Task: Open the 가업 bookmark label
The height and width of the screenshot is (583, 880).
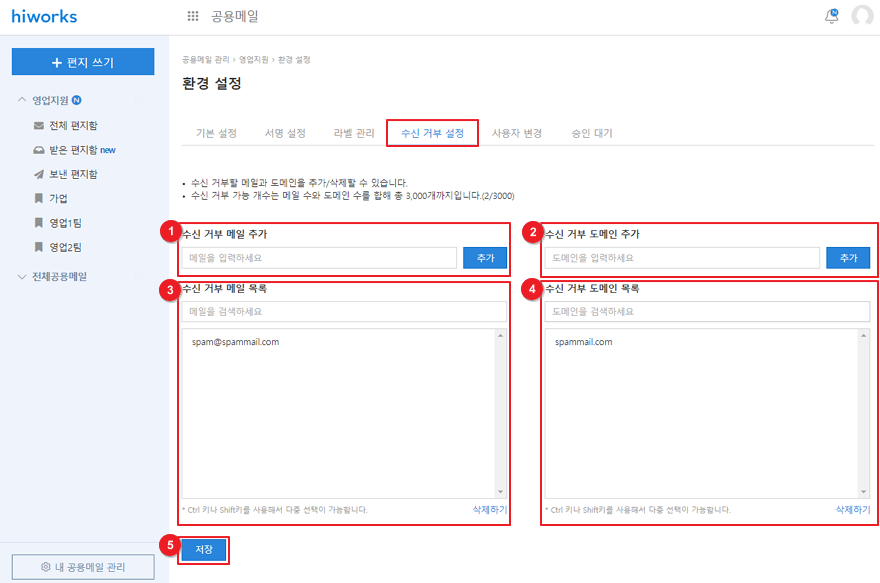Action: click(58, 198)
